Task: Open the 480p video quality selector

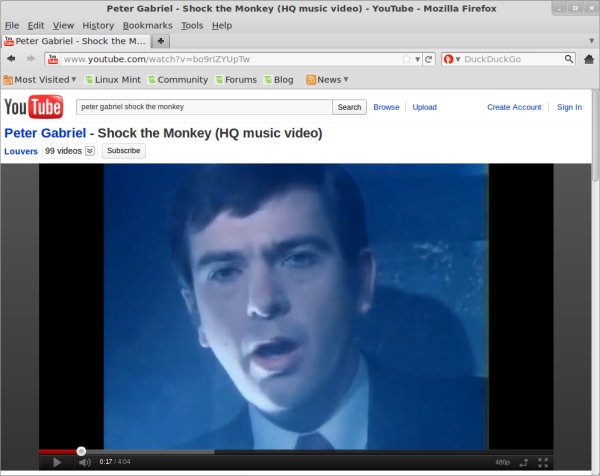Action: 502,462
